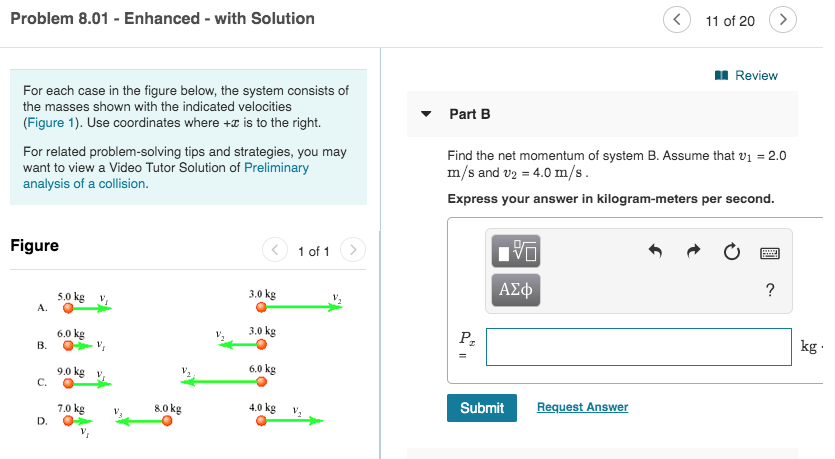The width and height of the screenshot is (835, 459).
Task: Open the Review link
Action: [x=756, y=76]
